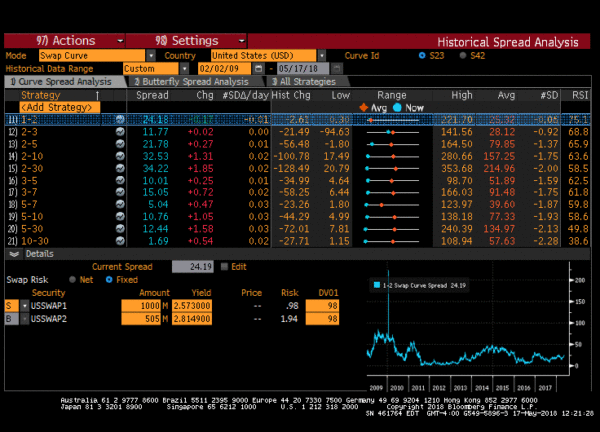Screen dimensions: 600x432
Task: Edit USSWAP1 yield field 2.573000
Action: click(192, 306)
